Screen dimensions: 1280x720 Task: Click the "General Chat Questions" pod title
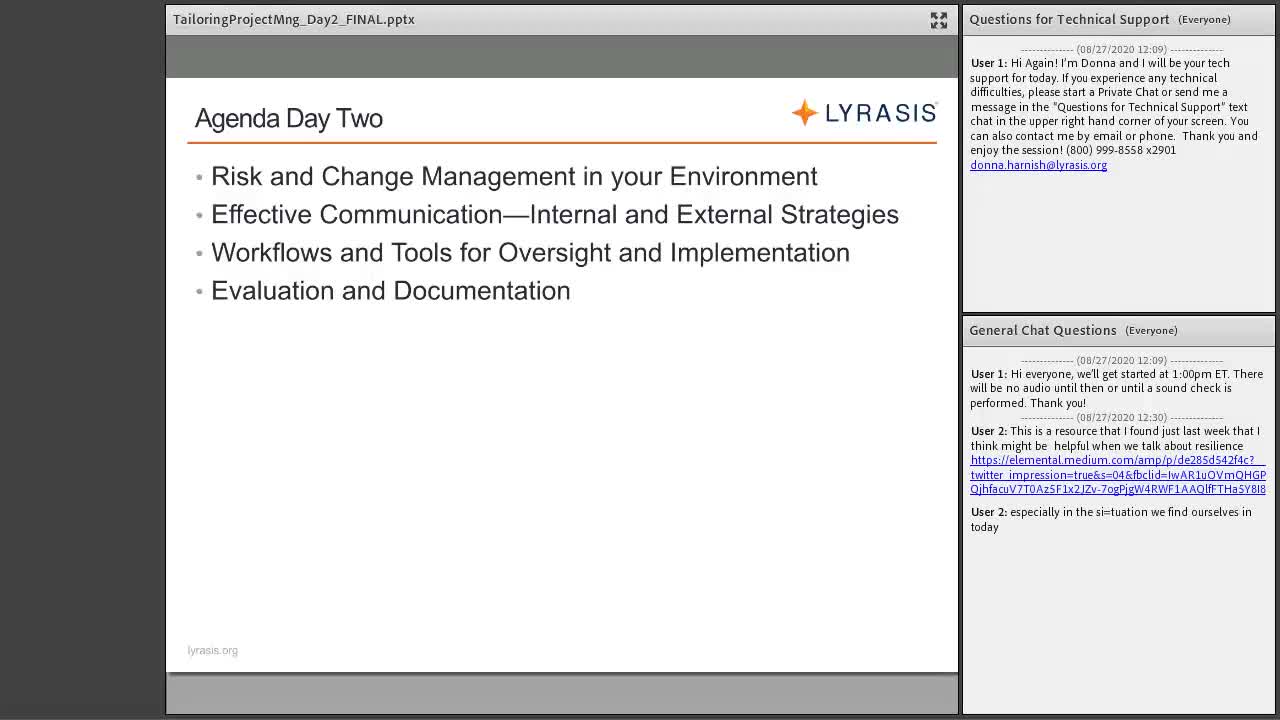(1043, 330)
